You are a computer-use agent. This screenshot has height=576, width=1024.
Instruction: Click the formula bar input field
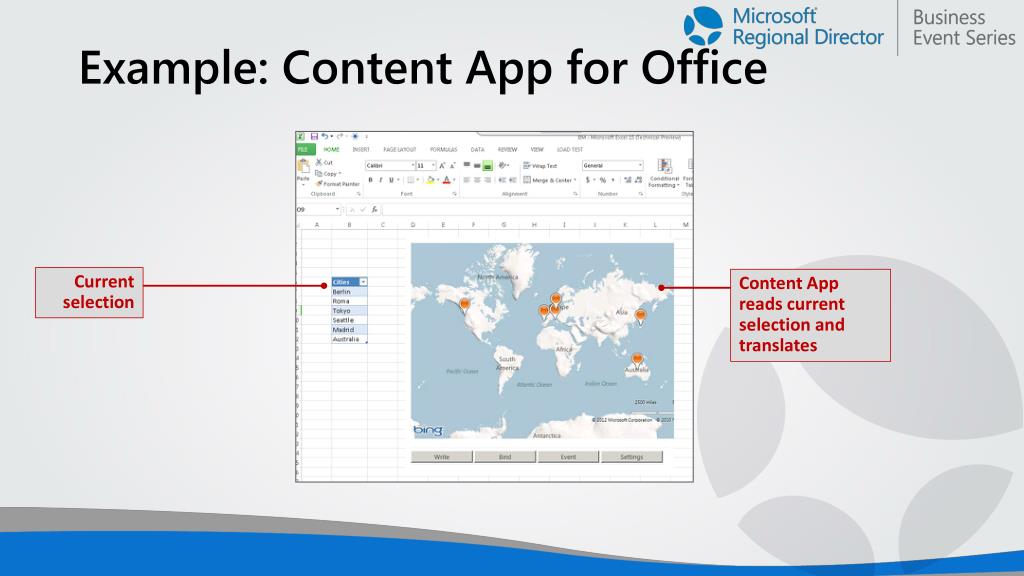pyautogui.click(x=537, y=209)
